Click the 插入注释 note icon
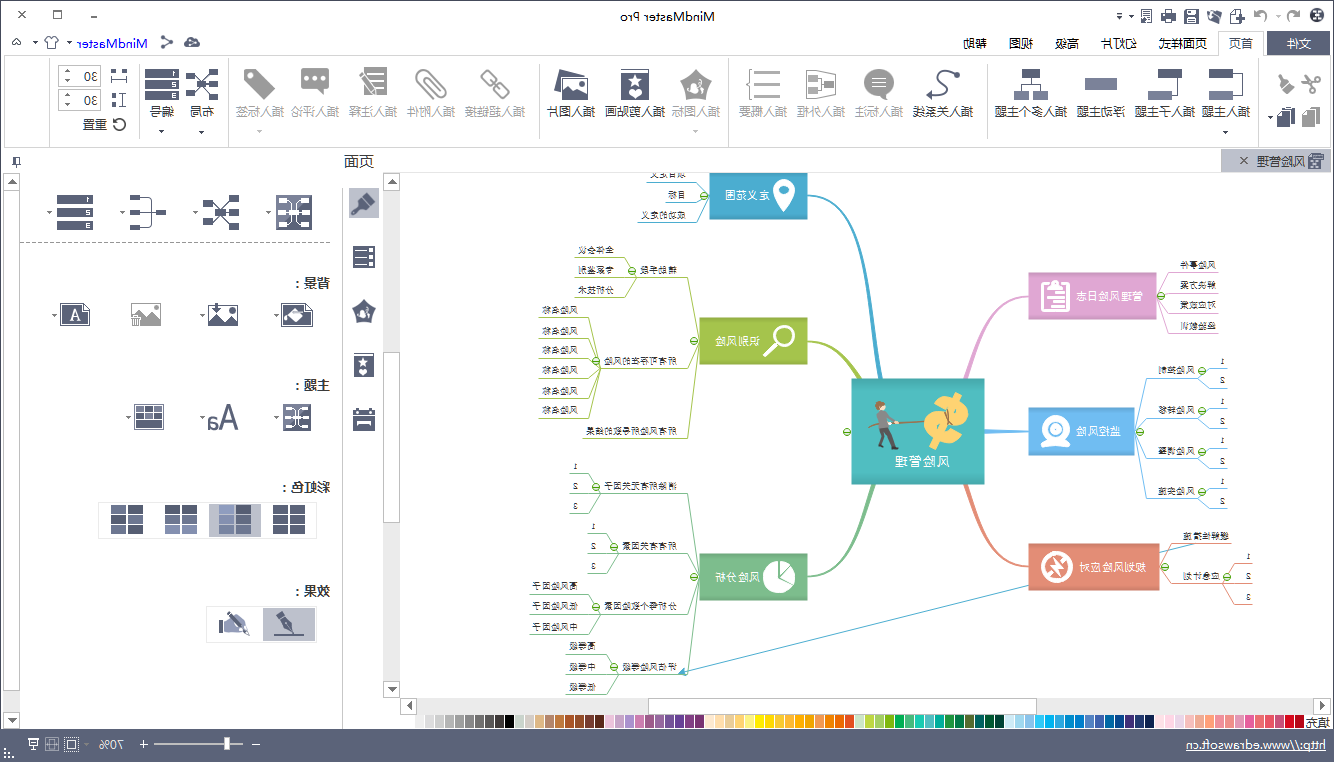Viewport: 1334px width, 762px height. [x=374, y=84]
